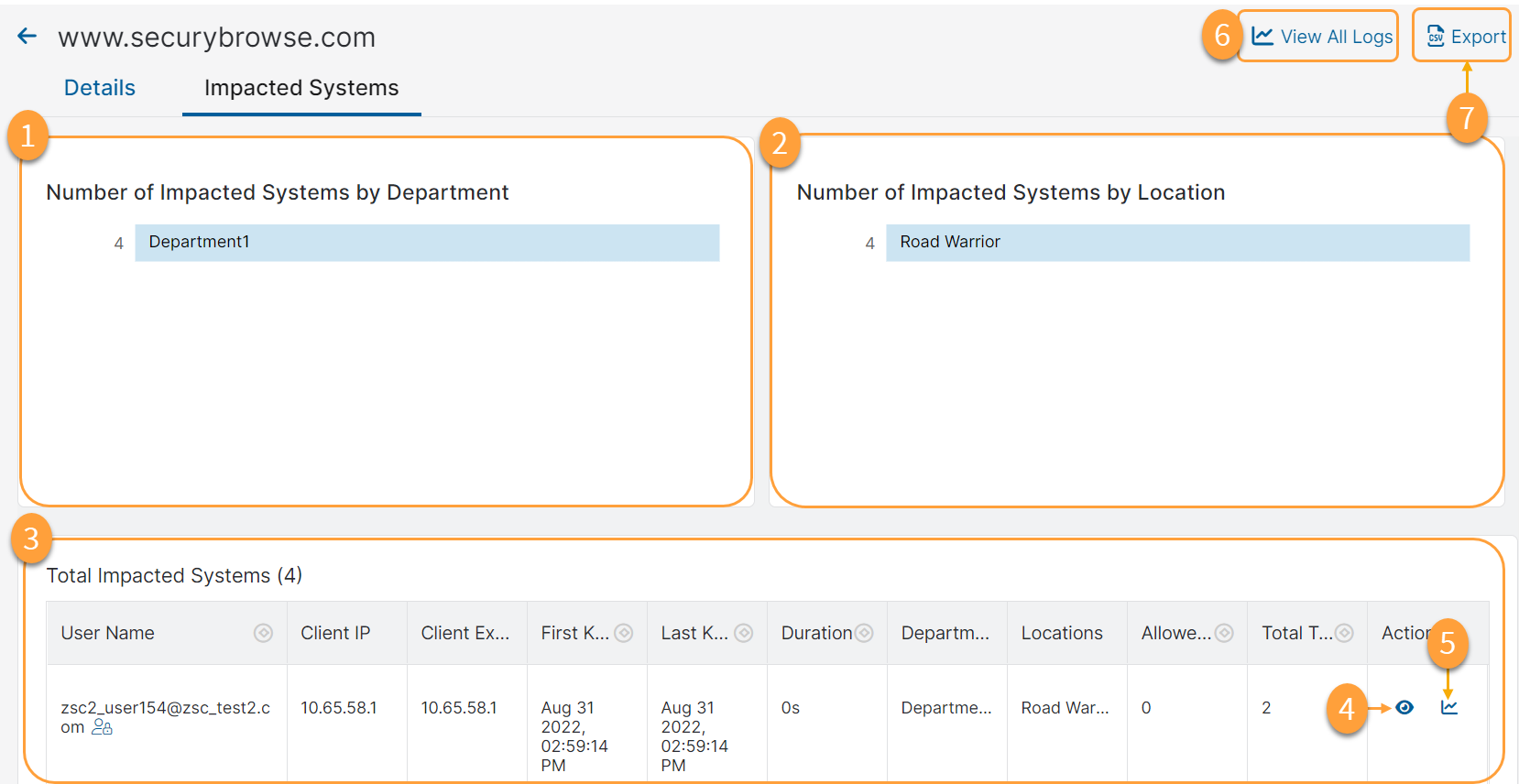The width and height of the screenshot is (1519, 784).
Task: View details with the eye icon for zsc2_user154
Action: point(1404,708)
